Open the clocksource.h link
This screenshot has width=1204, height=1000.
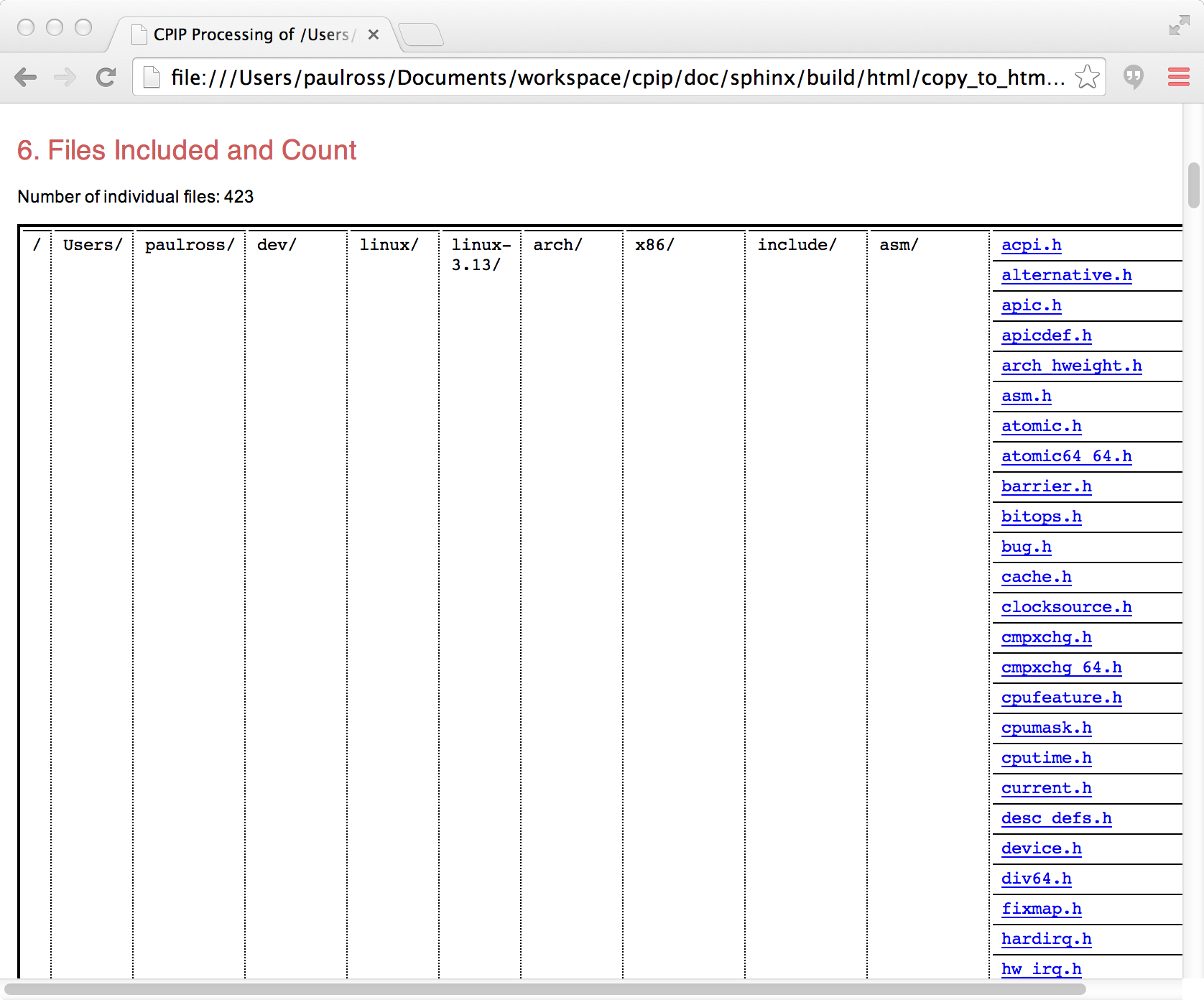[x=1066, y=607]
